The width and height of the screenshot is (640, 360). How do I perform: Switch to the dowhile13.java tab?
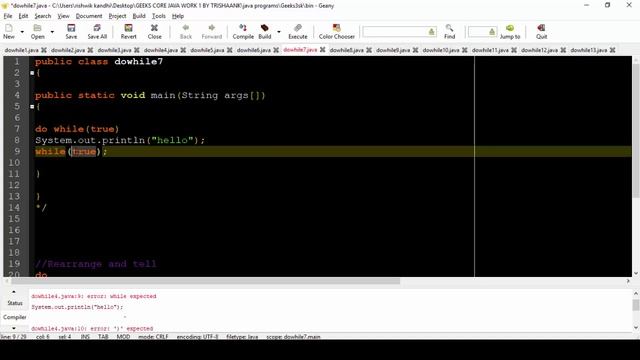point(589,50)
